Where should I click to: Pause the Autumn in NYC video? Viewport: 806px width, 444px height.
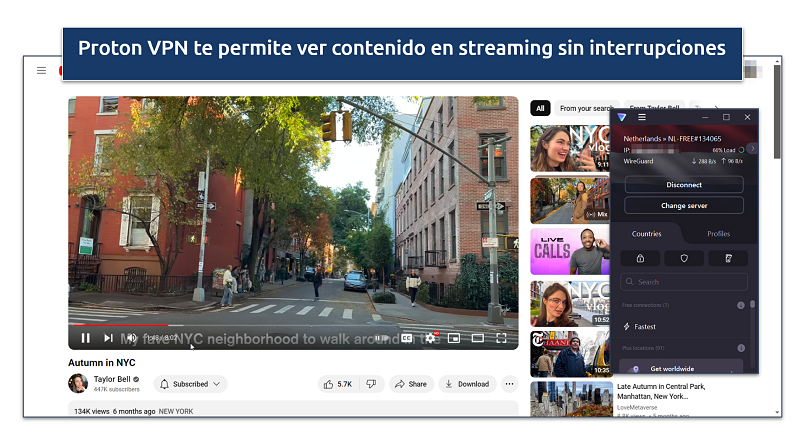coord(86,338)
